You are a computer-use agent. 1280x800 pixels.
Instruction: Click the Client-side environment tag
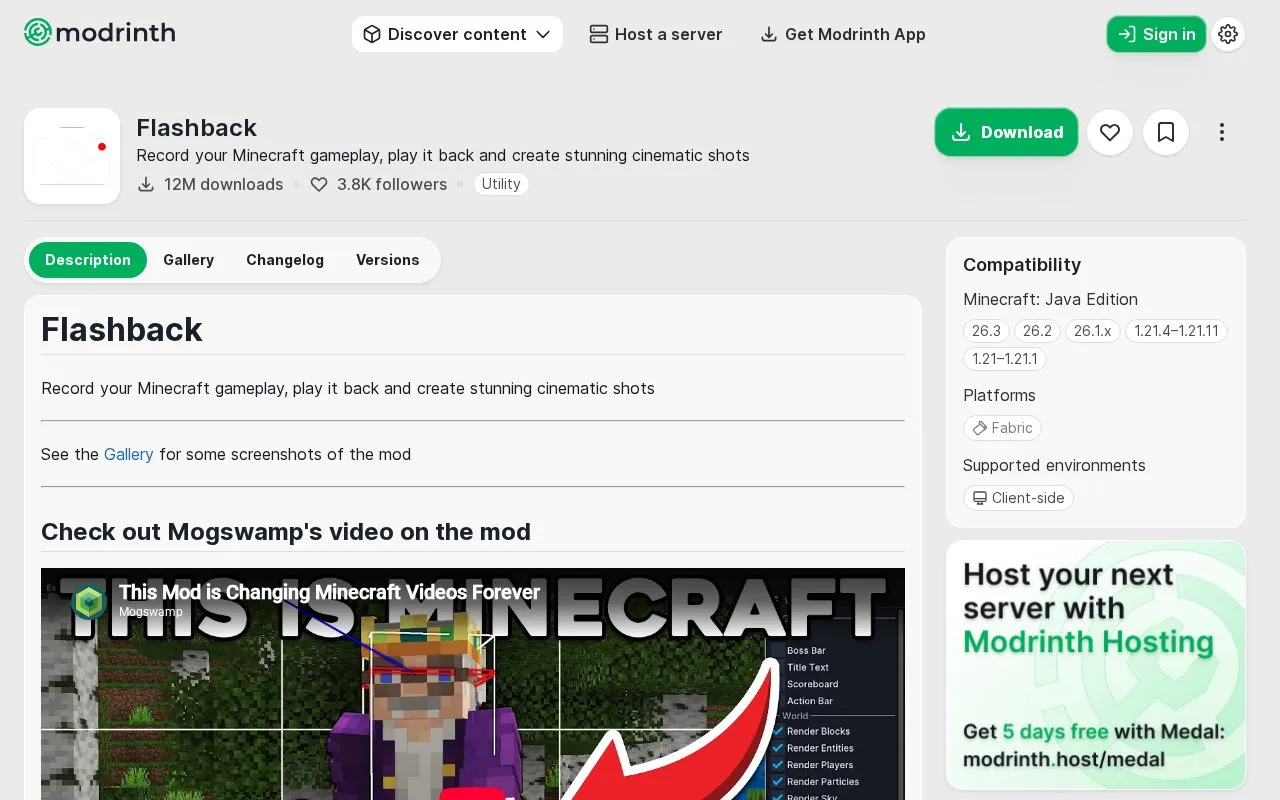pos(1018,498)
